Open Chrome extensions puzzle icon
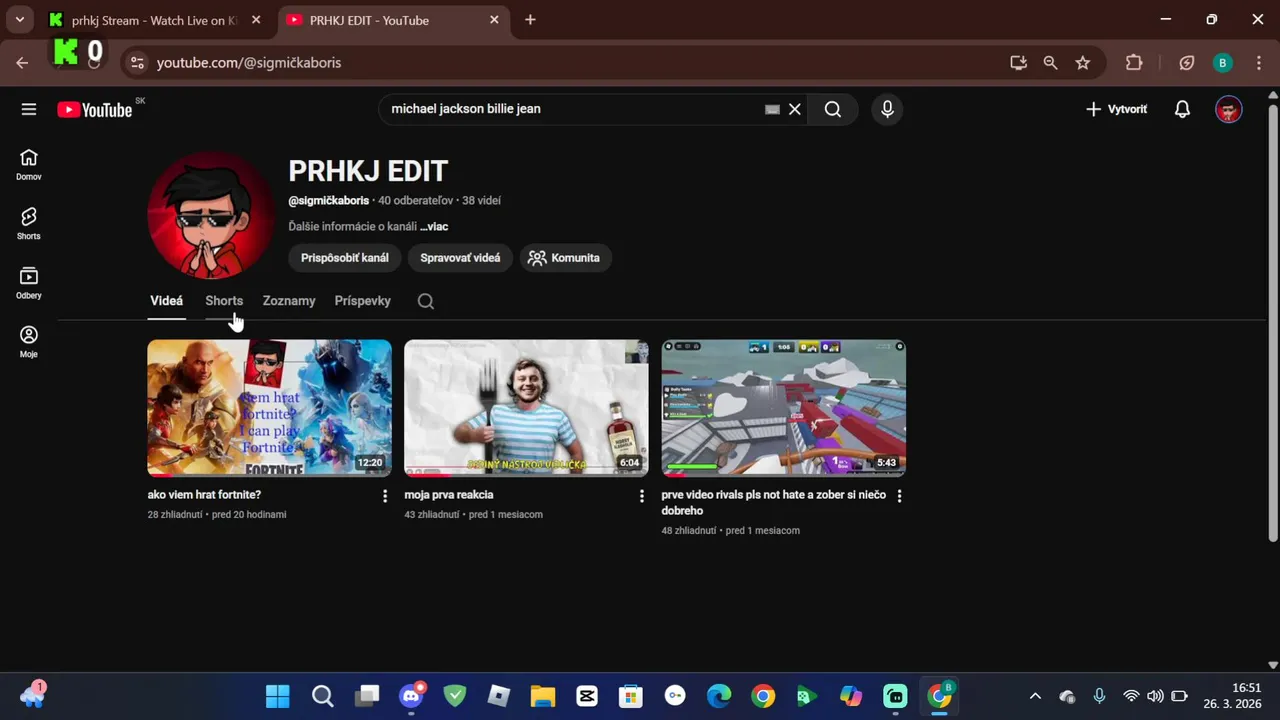This screenshot has height=720, width=1280. point(1134,63)
